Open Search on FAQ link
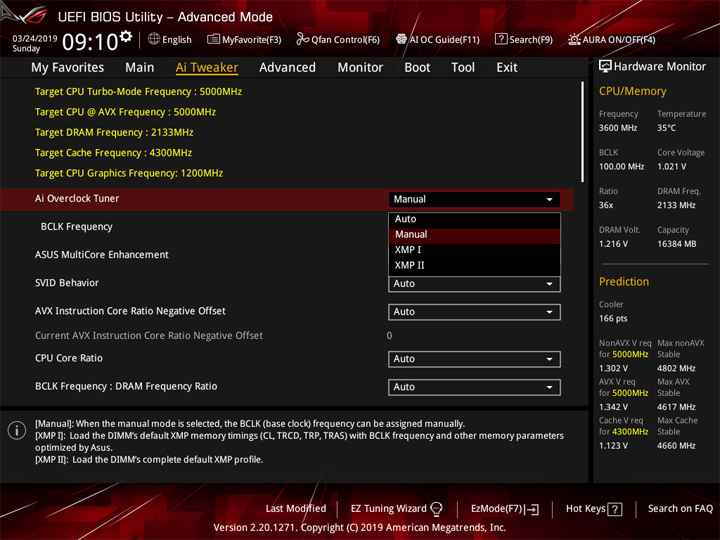The height and width of the screenshot is (540, 720). (x=680, y=508)
